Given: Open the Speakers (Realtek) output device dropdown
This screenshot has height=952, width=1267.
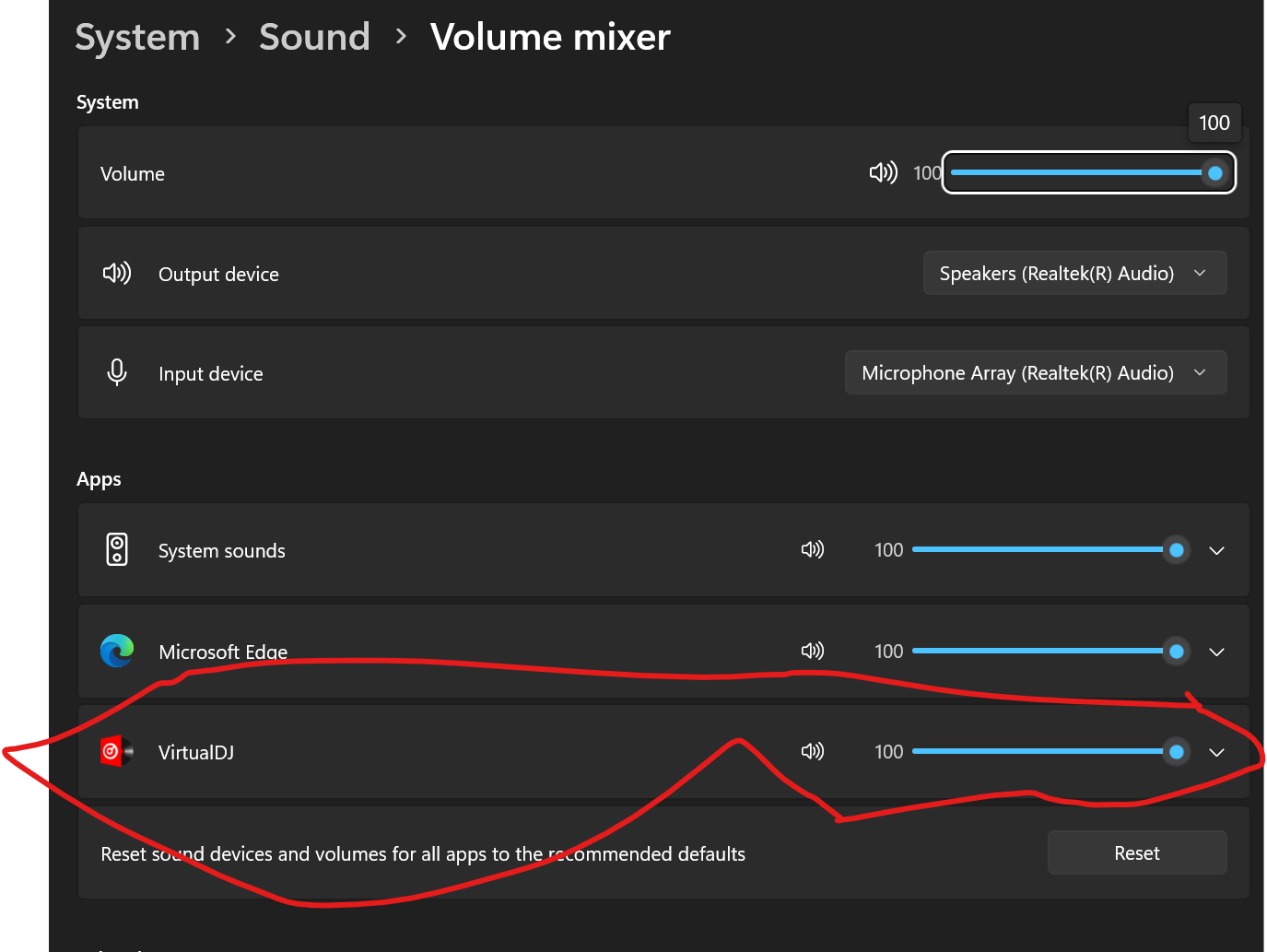Looking at the screenshot, I should (x=1073, y=273).
